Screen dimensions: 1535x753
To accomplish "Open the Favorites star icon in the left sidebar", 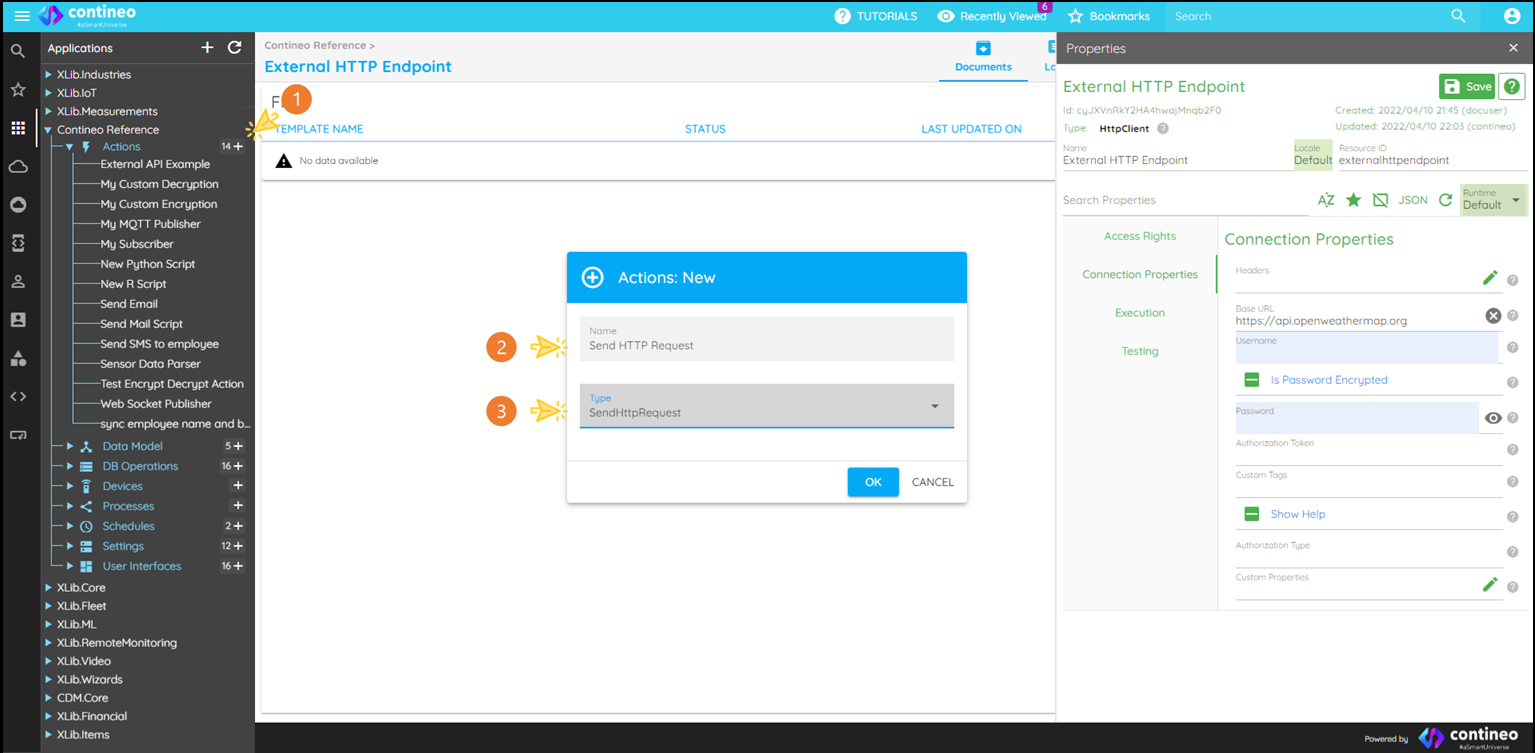I will tap(18, 89).
